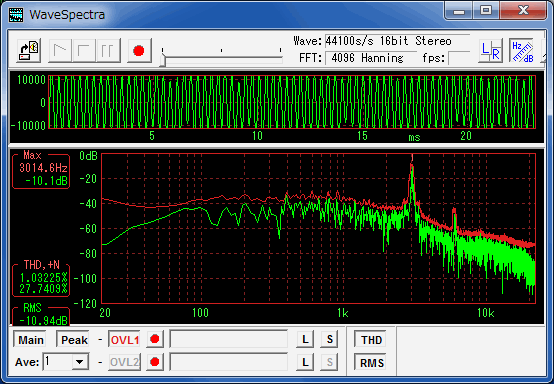Toggle the OVL2 overlay button
The height and width of the screenshot is (384, 554).
pyautogui.click(x=124, y=362)
